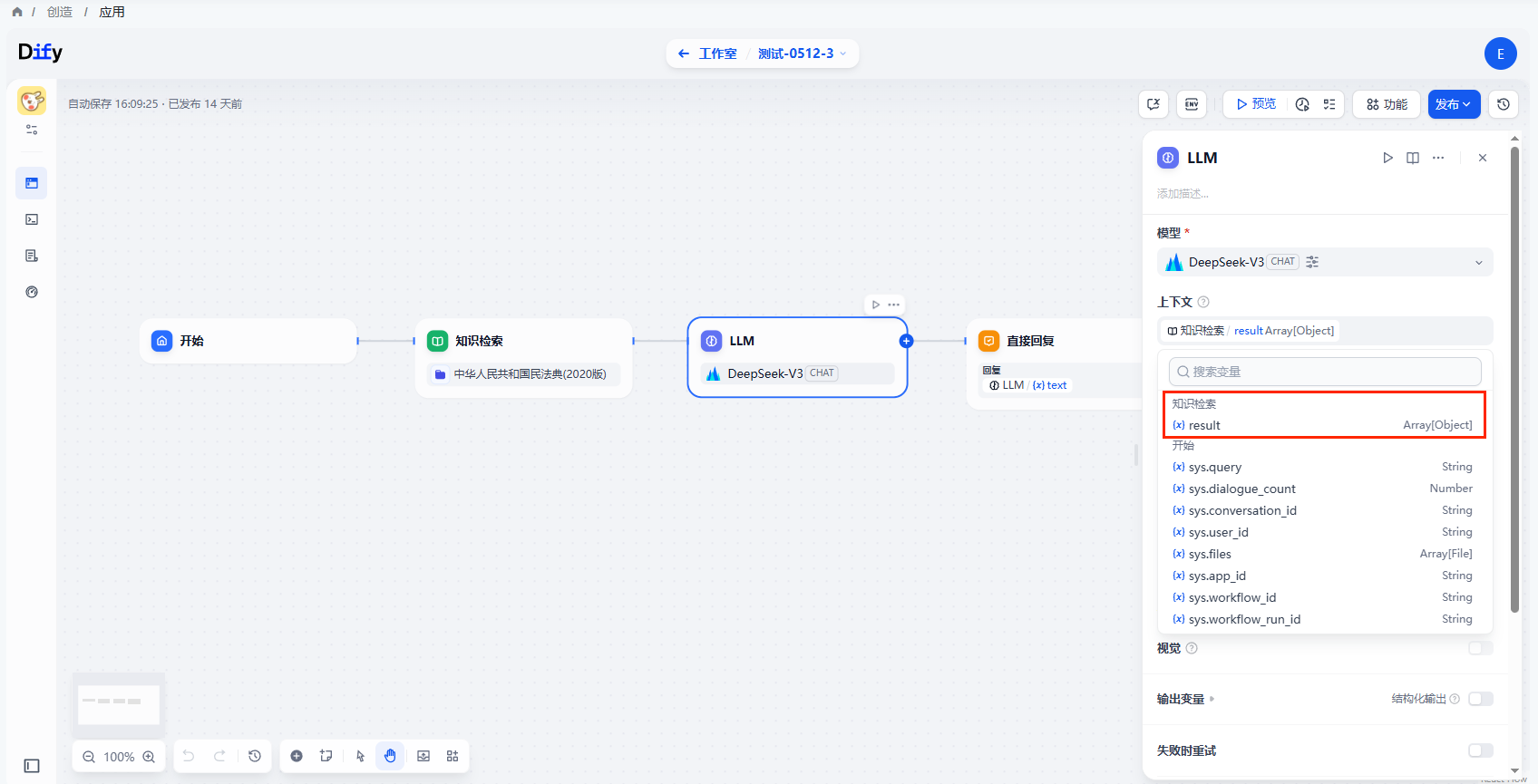Image resolution: width=1538 pixels, height=784 pixels.
Task: Open the run history clock icon
Action: [1302, 104]
